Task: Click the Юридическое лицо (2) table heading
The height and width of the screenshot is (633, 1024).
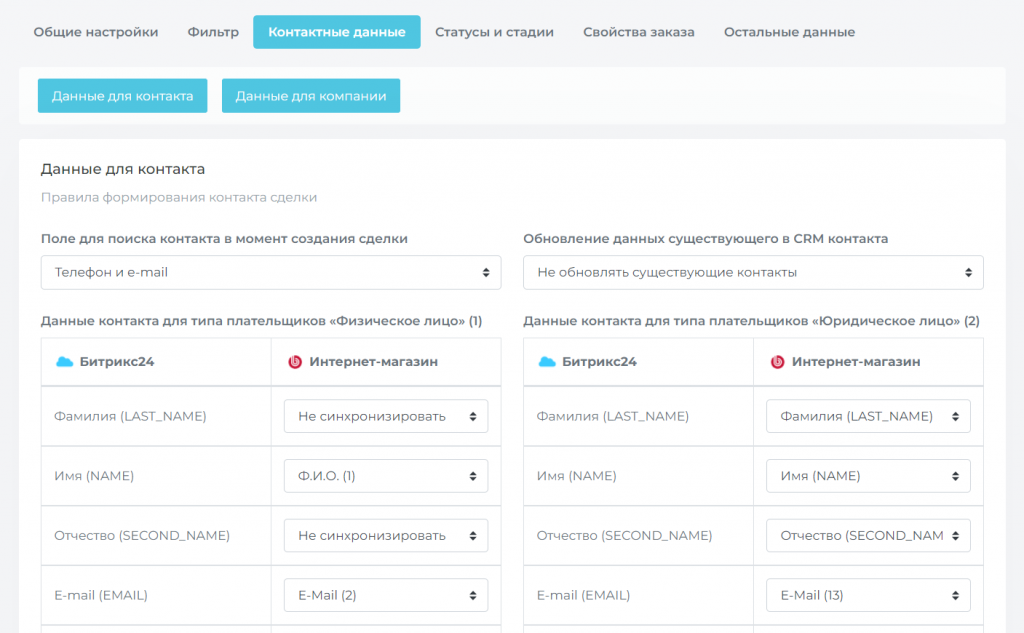Action: point(752,321)
